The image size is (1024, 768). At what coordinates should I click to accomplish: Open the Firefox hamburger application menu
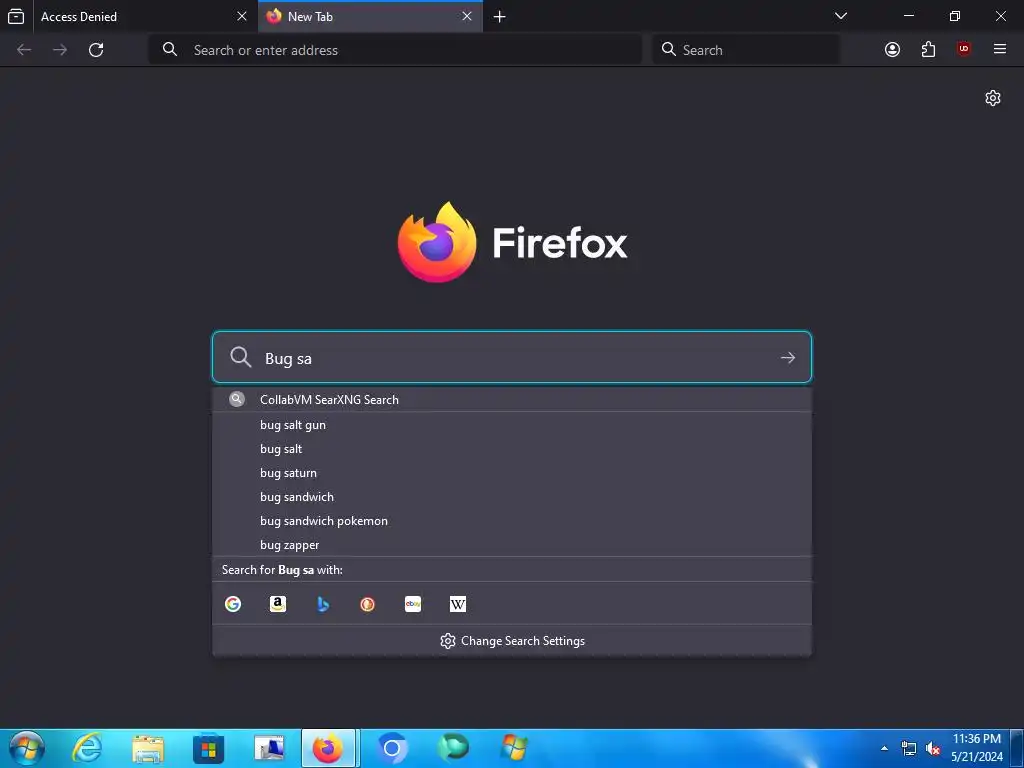pos(1000,49)
